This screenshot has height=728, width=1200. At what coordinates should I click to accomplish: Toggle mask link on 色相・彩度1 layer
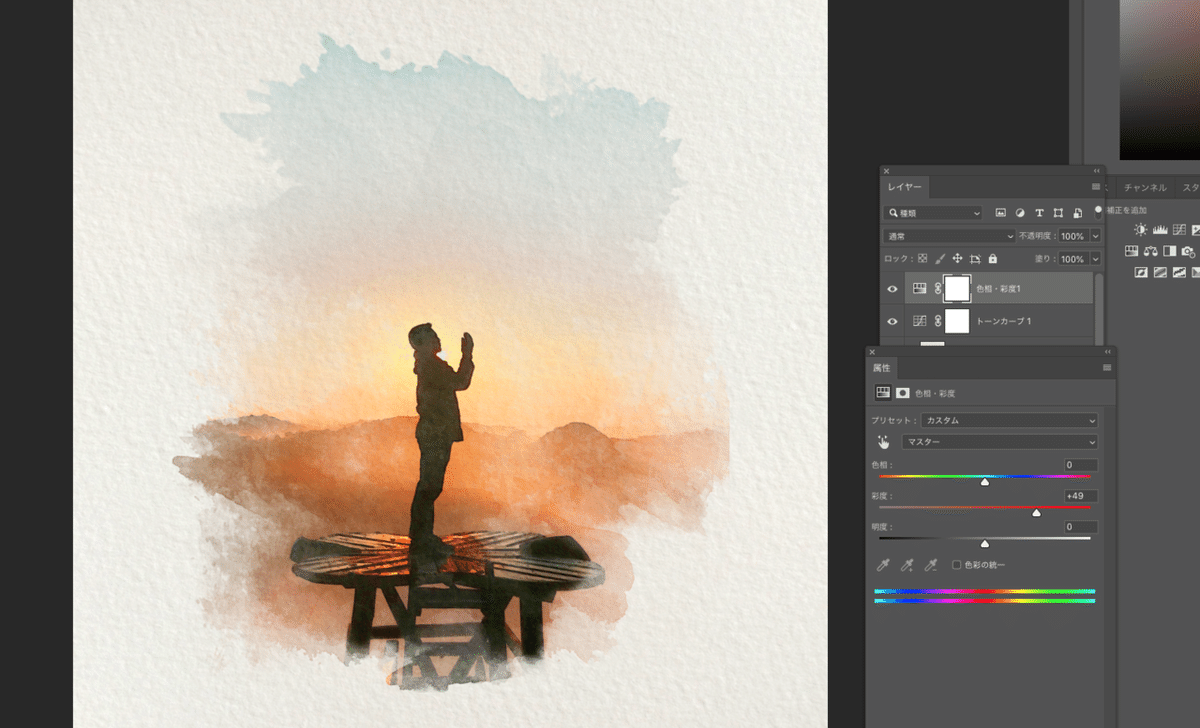tap(938, 288)
